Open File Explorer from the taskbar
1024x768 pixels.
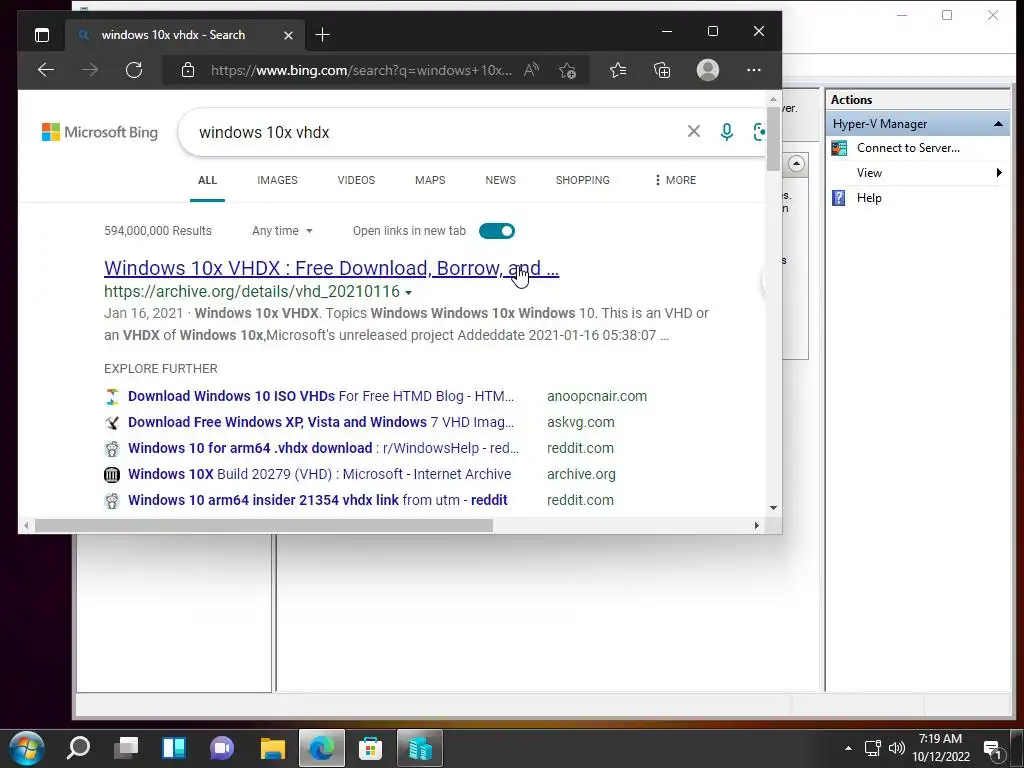click(273, 748)
